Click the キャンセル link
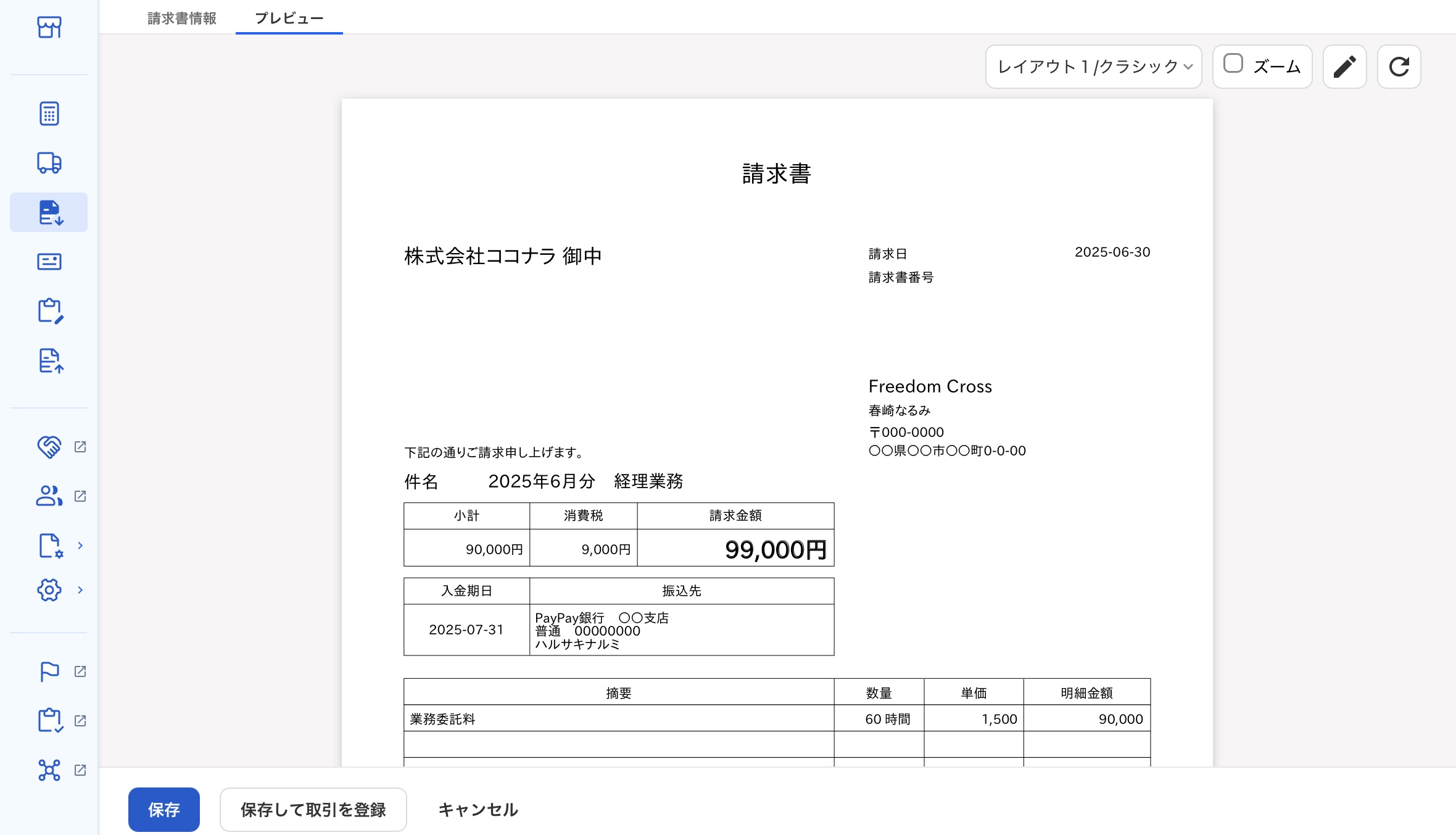The width and height of the screenshot is (1456, 835). point(478,809)
